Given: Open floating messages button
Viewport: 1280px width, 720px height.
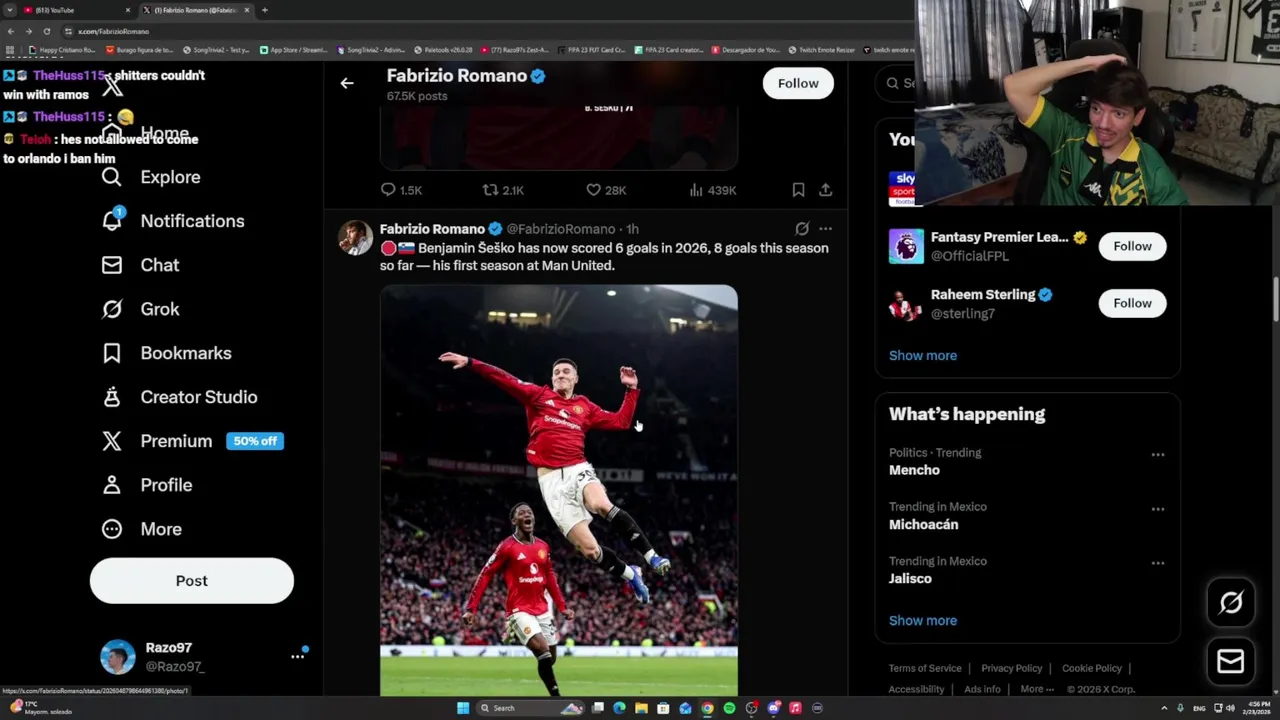Looking at the screenshot, I should point(1231,661).
